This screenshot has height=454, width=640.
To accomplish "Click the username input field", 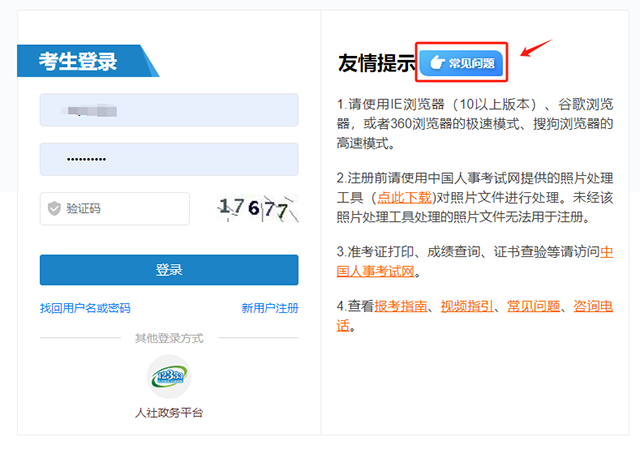I will click(x=169, y=110).
